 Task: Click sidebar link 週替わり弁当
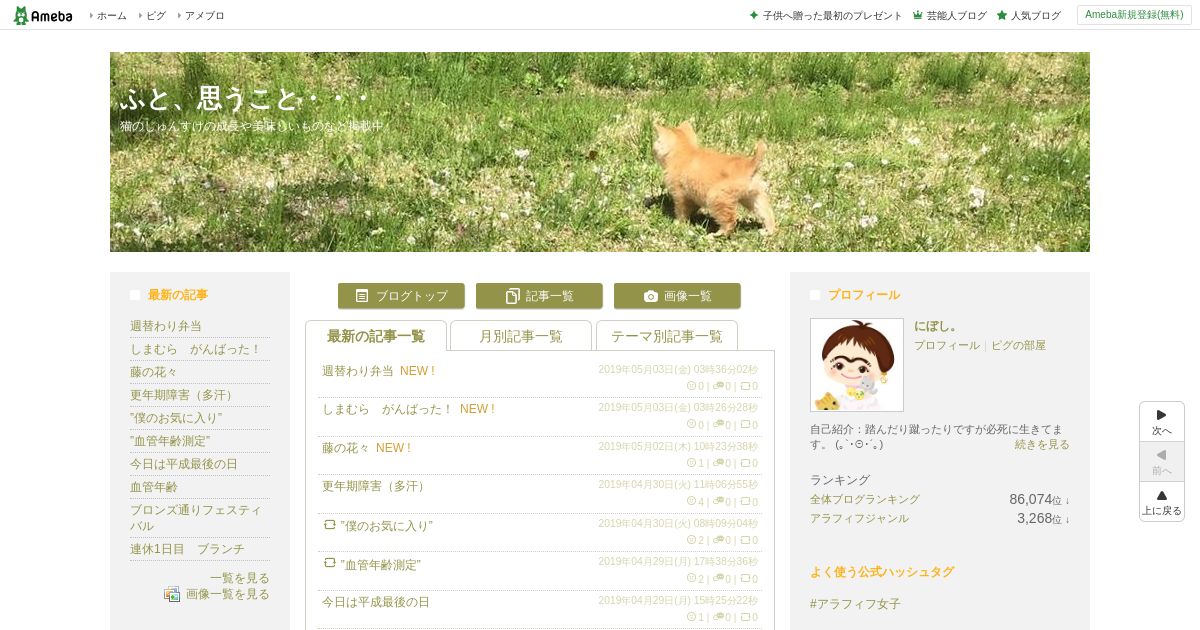click(x=166, y=326)
